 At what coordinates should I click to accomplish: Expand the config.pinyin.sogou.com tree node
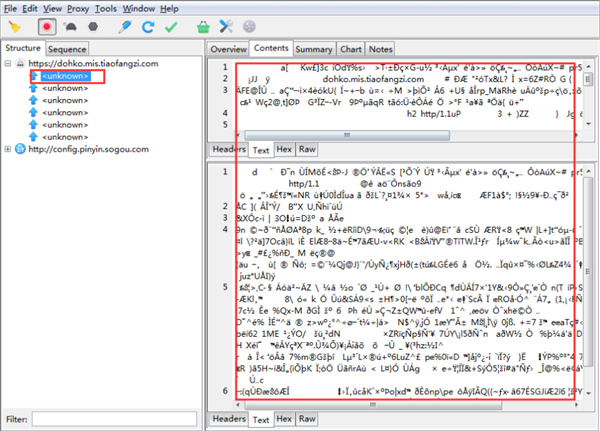point(9,149)
